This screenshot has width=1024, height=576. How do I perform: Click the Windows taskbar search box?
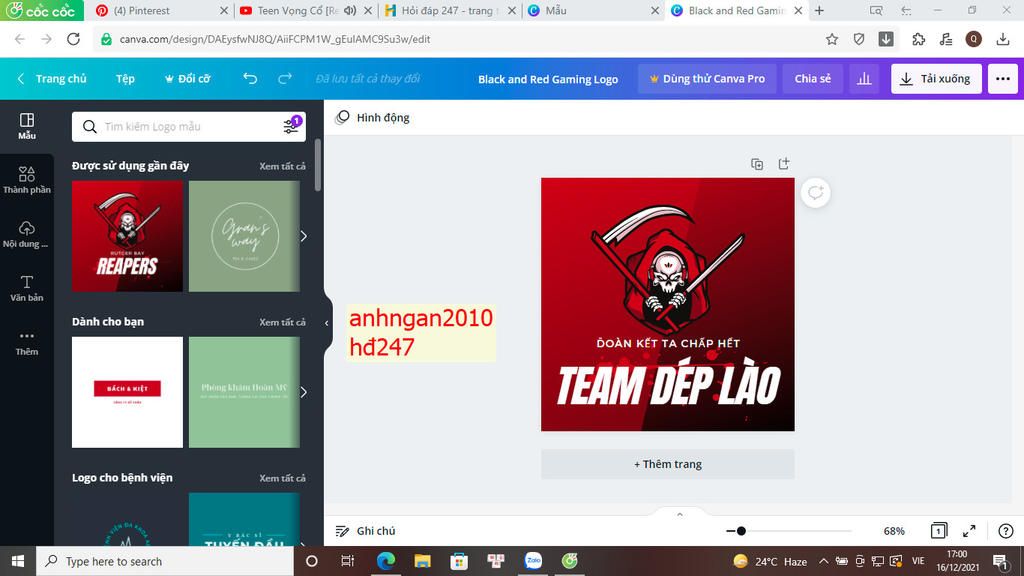point(165,561)
